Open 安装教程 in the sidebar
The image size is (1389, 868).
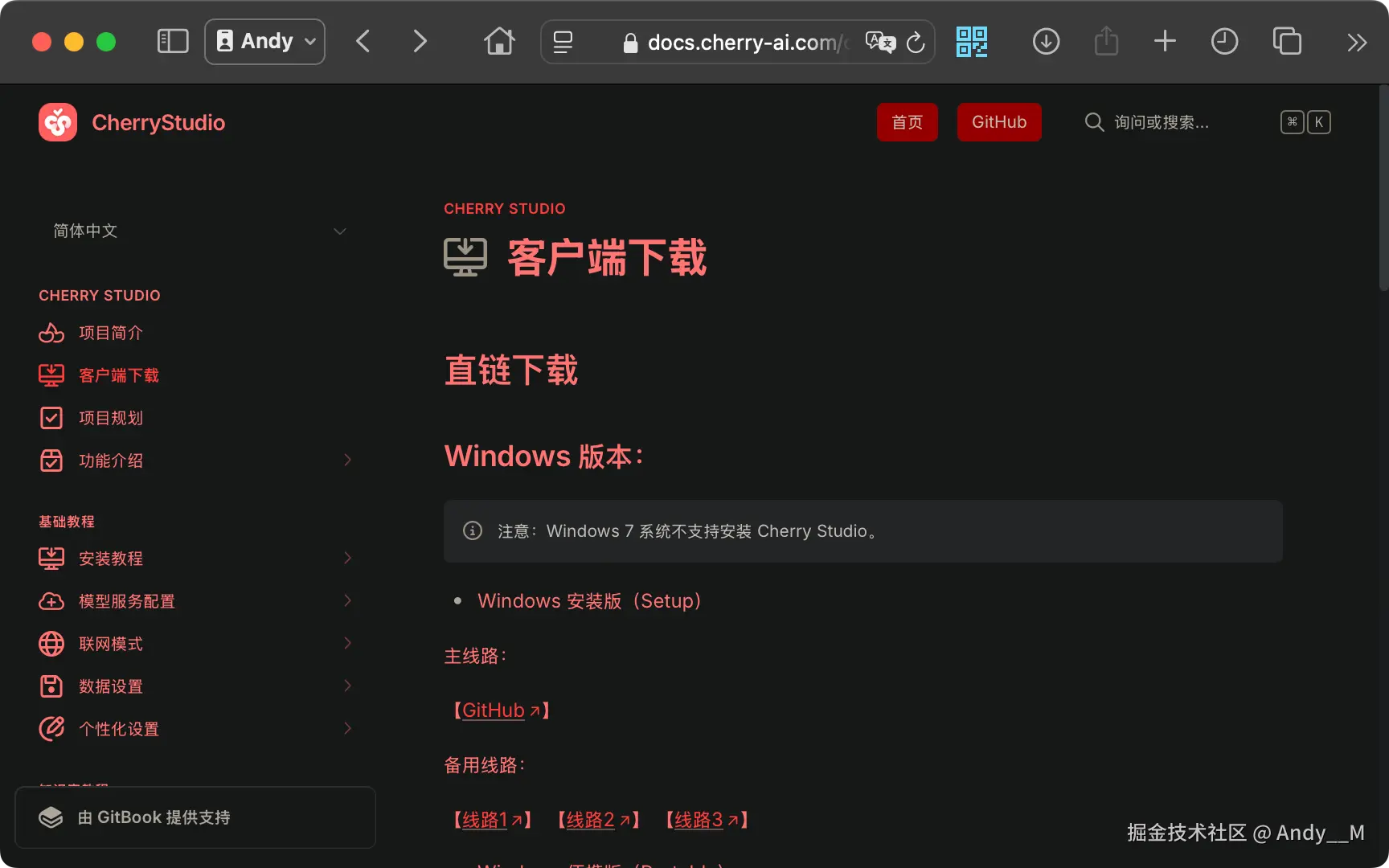point(111,559)
